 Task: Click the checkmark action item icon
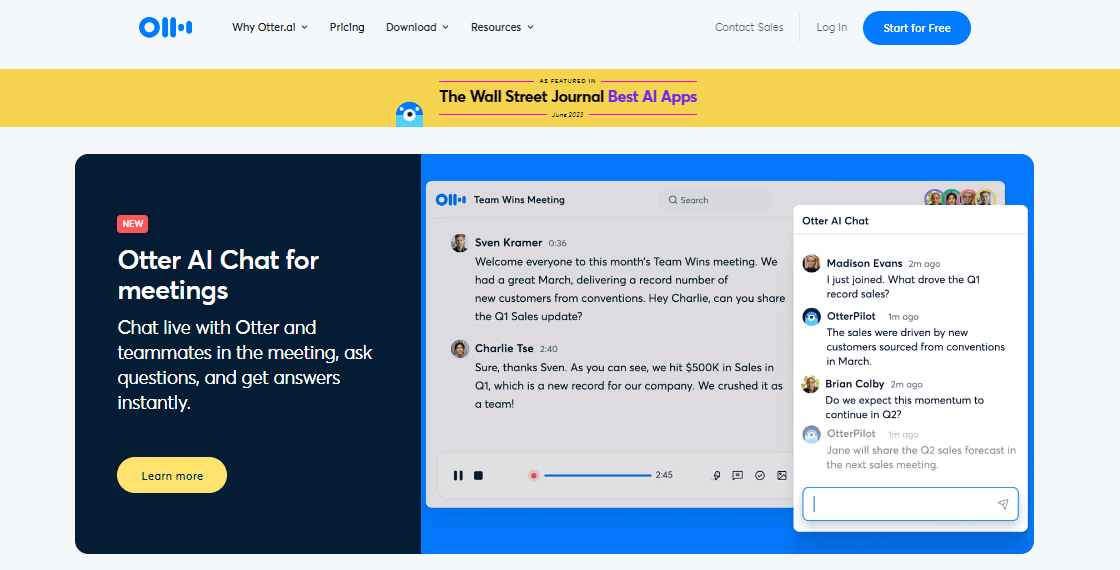[760, 475]
